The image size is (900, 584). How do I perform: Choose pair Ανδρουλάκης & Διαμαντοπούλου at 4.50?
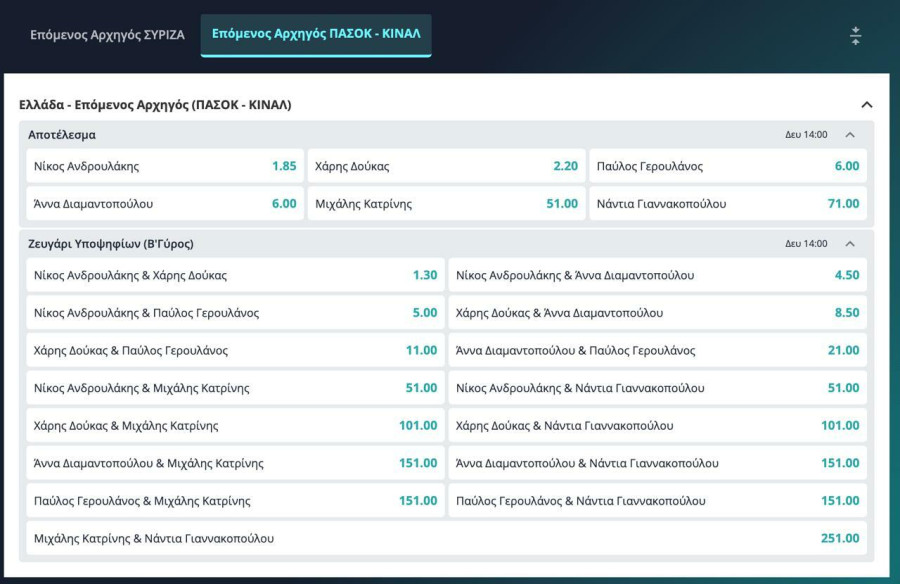(x=657, y=275)
